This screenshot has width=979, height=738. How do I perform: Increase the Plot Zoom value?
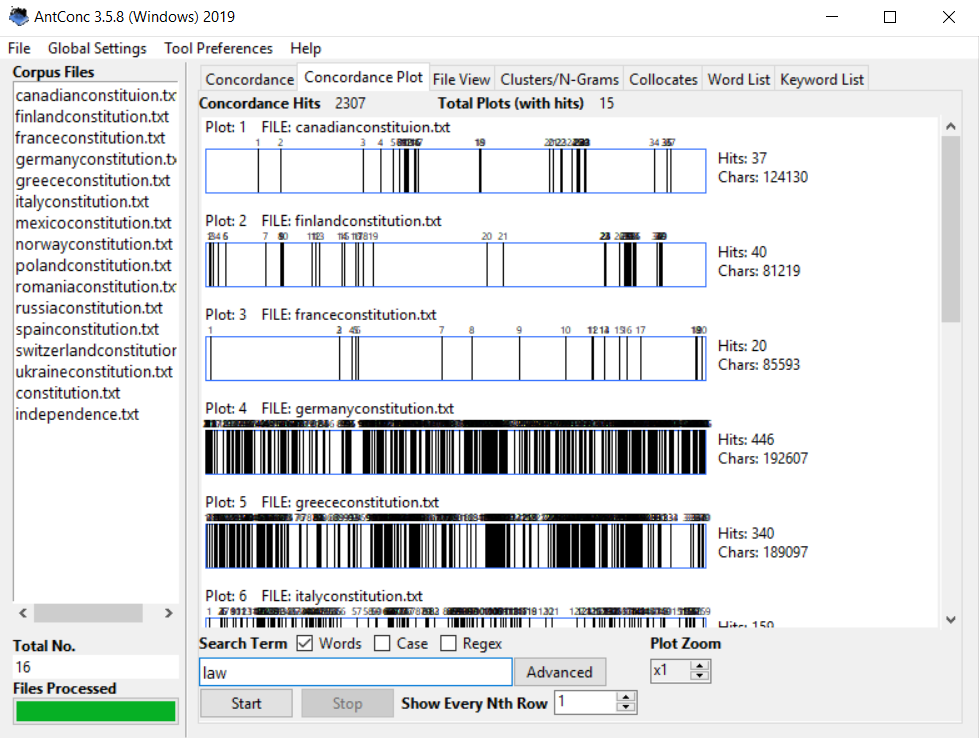pos(700,664)
